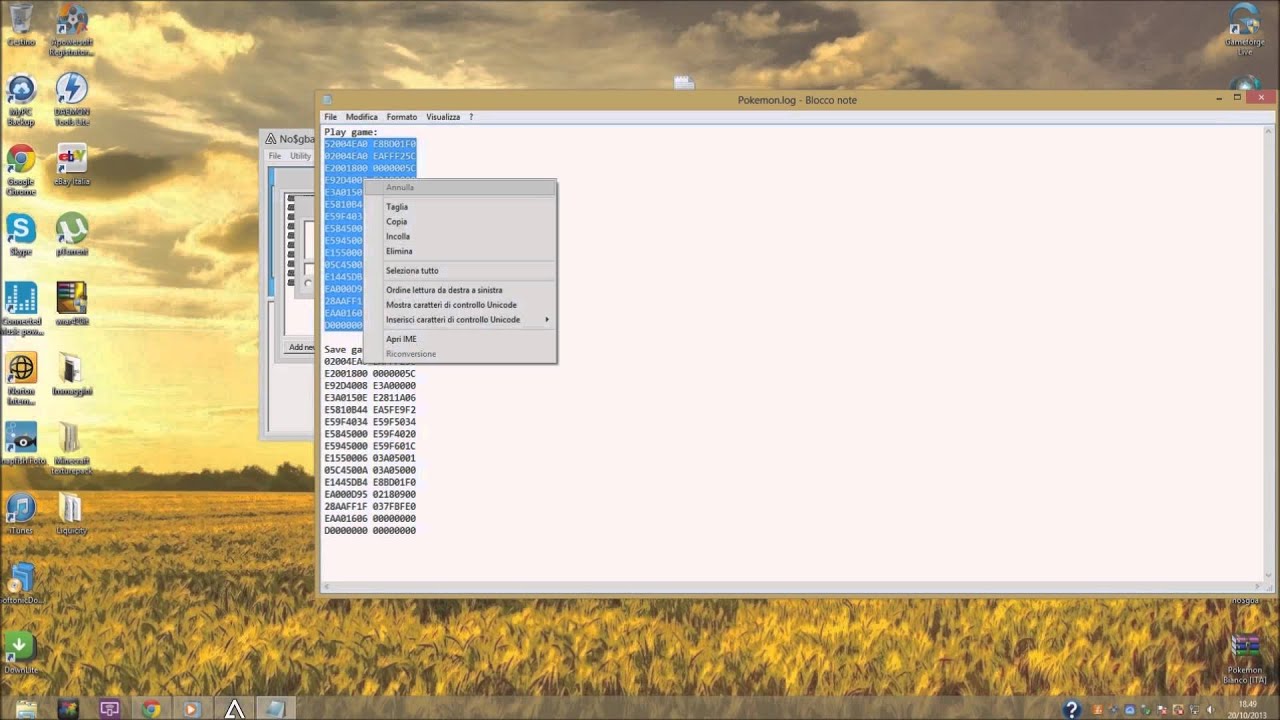The image size is (1280, 720).
Task: Open Snapfish Foto desktop shortcut
Action: [x=24, y=443]
